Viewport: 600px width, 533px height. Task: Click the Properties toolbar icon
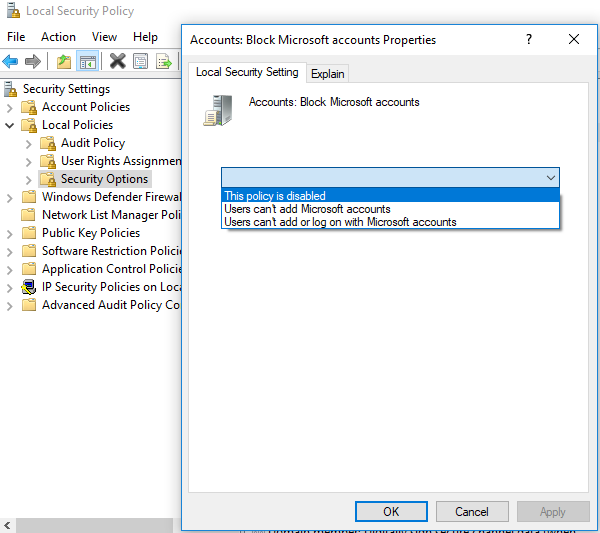click(x=140, y=61)
